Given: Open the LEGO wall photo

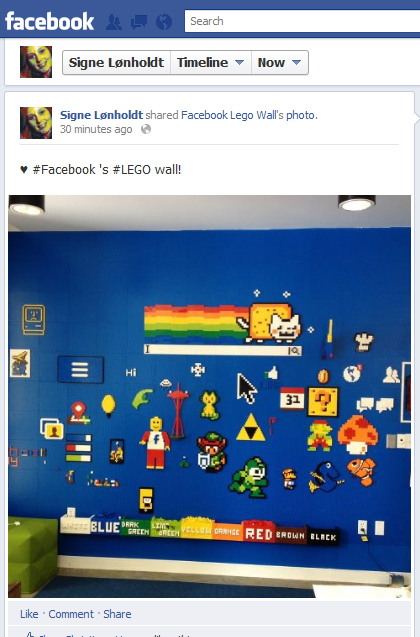Looking at the screenshot, I should [210, 396].
